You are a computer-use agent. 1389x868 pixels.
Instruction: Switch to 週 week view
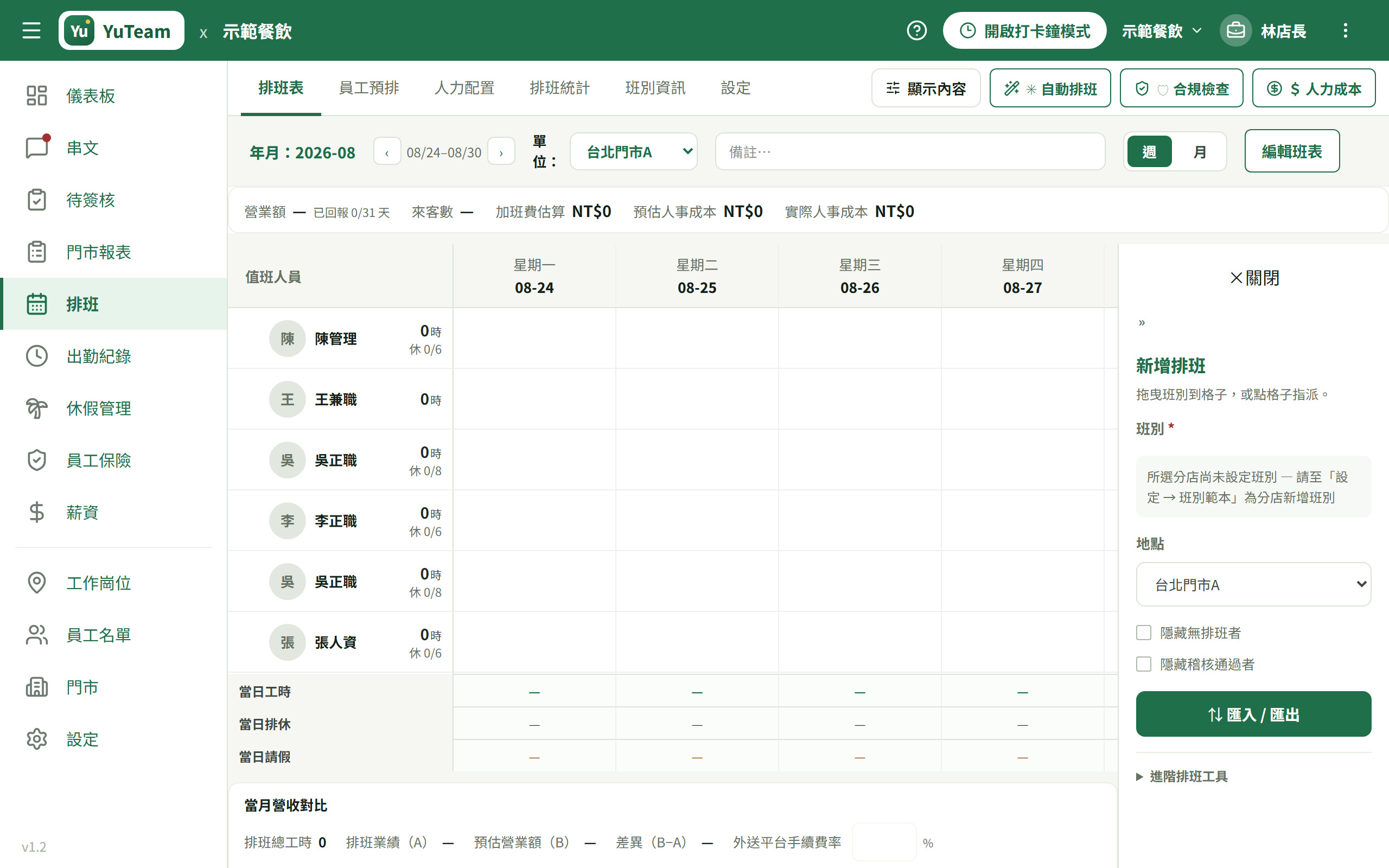[x=1149, y=152]
